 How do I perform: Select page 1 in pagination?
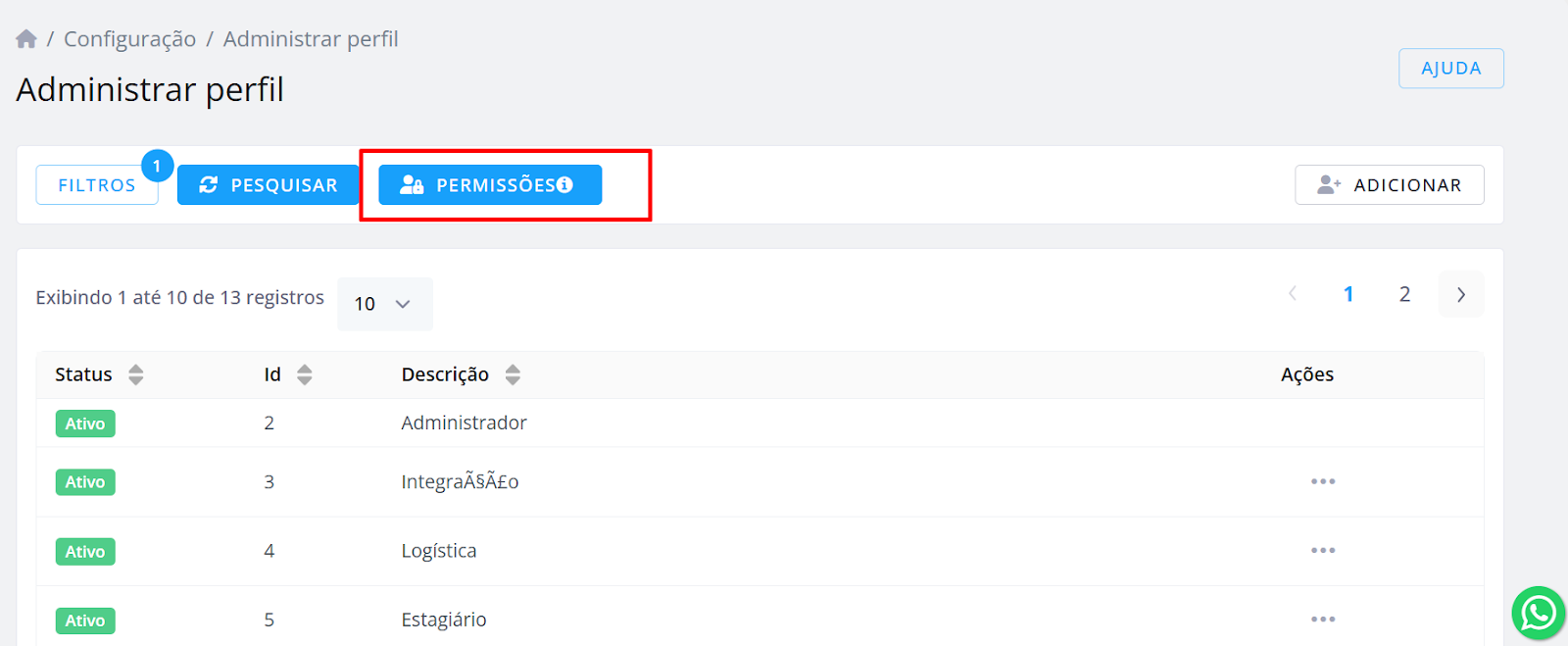(x=1348, y=294)
